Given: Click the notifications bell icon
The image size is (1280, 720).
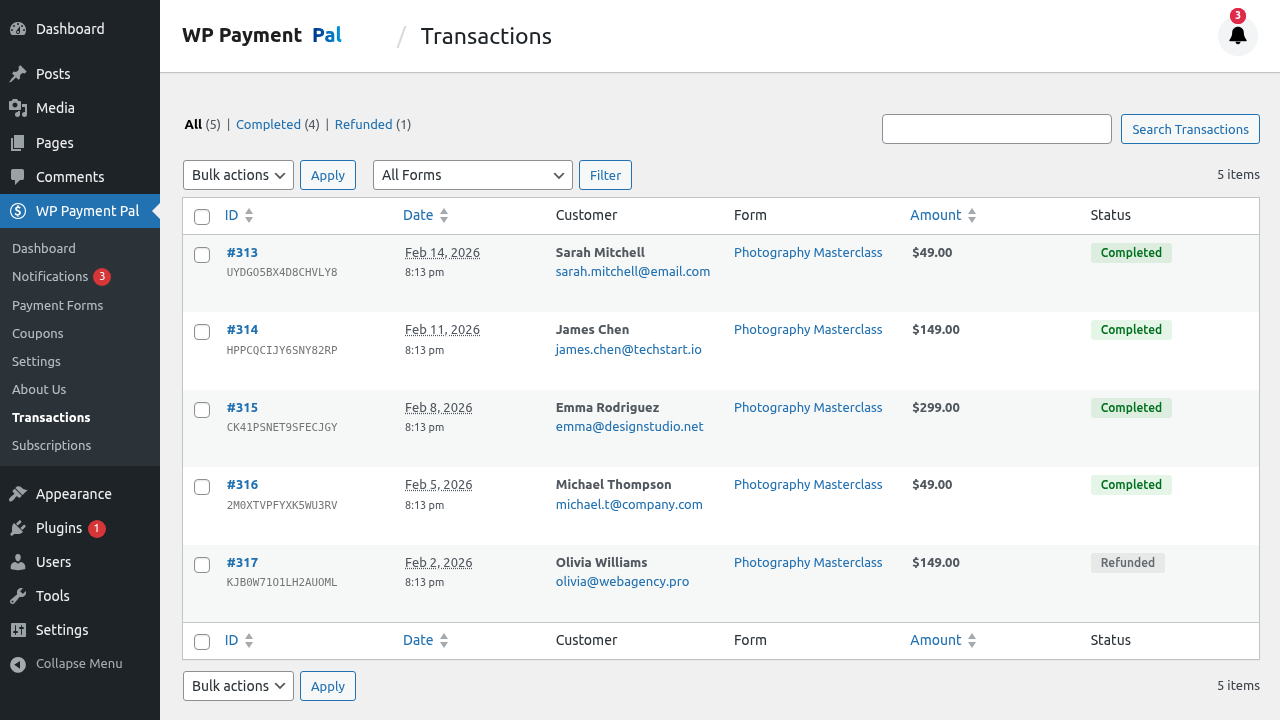Looking at the screenshot, I should tap(1237, 35).
